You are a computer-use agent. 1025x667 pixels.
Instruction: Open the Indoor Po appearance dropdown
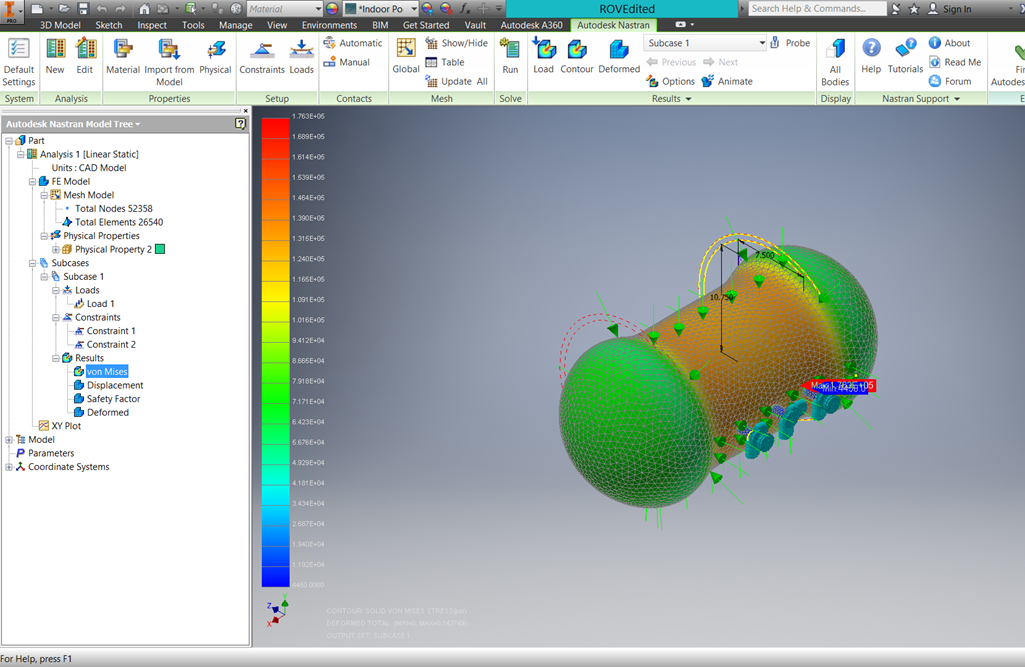coord(414,9)
